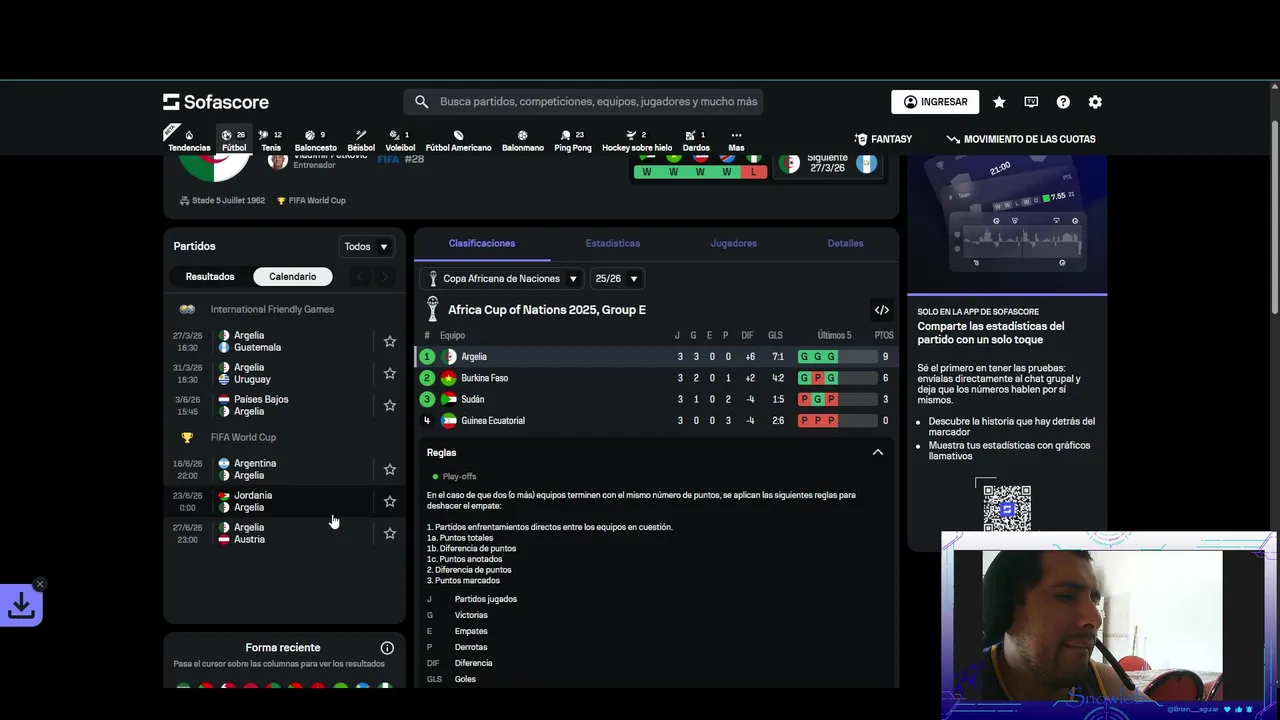Open the settings gear icon
Viewport: 1280px width, 720px height.
(x=1095, y=102)
